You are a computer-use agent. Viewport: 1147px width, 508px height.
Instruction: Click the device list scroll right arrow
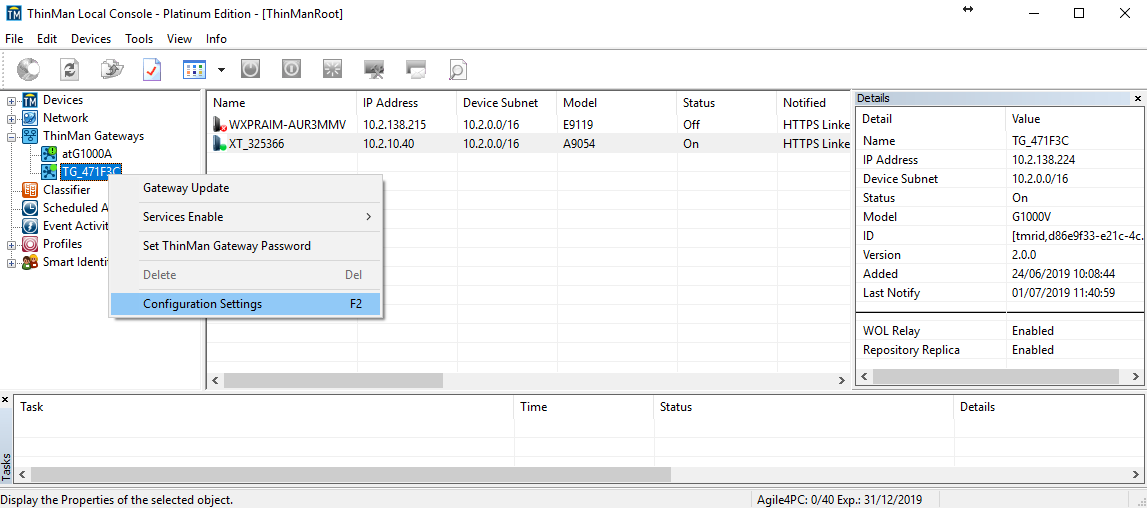(841, 381)
